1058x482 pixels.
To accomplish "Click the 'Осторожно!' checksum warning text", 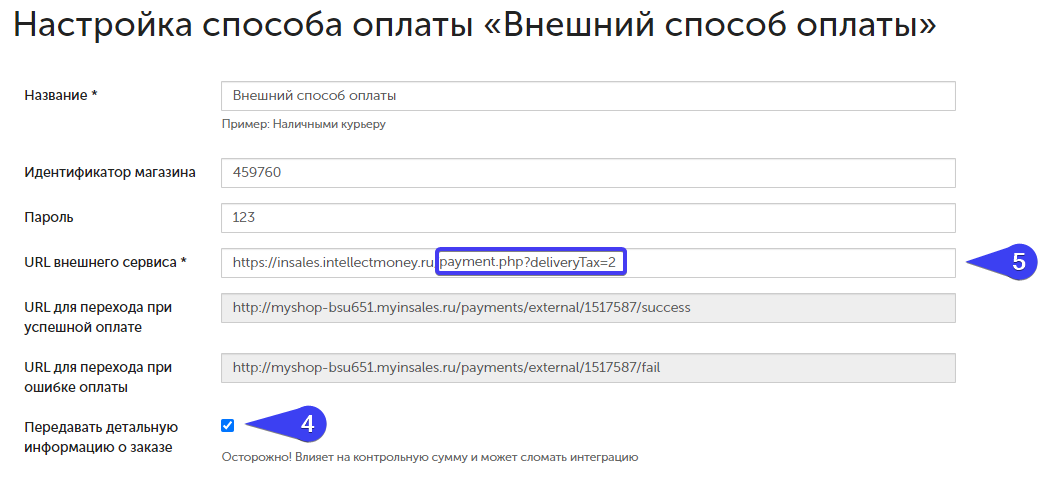I will point(429,457).
